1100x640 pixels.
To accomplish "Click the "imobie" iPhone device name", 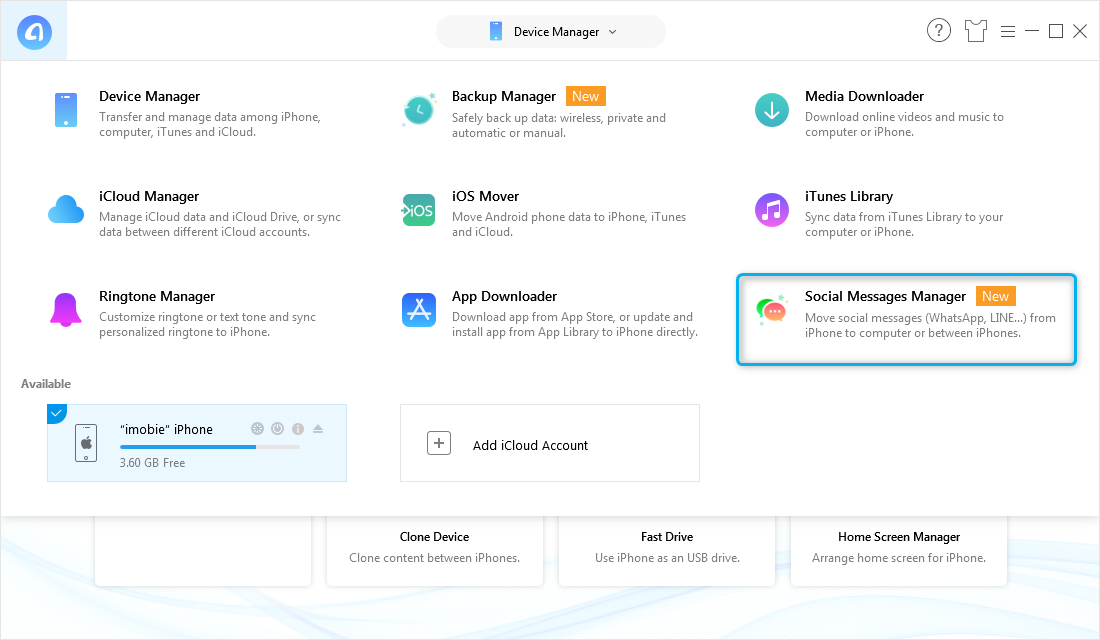I will pos(166,429).
